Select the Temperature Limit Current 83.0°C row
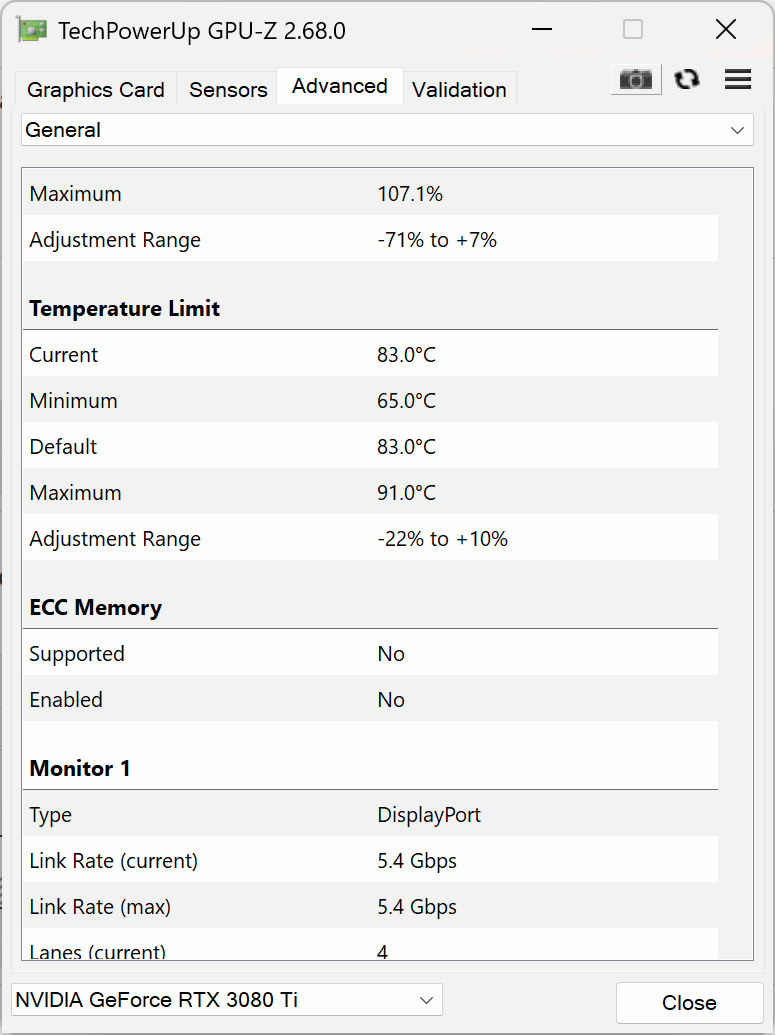This screenshot has height=1035, width=775. click(x=370, y=355)
